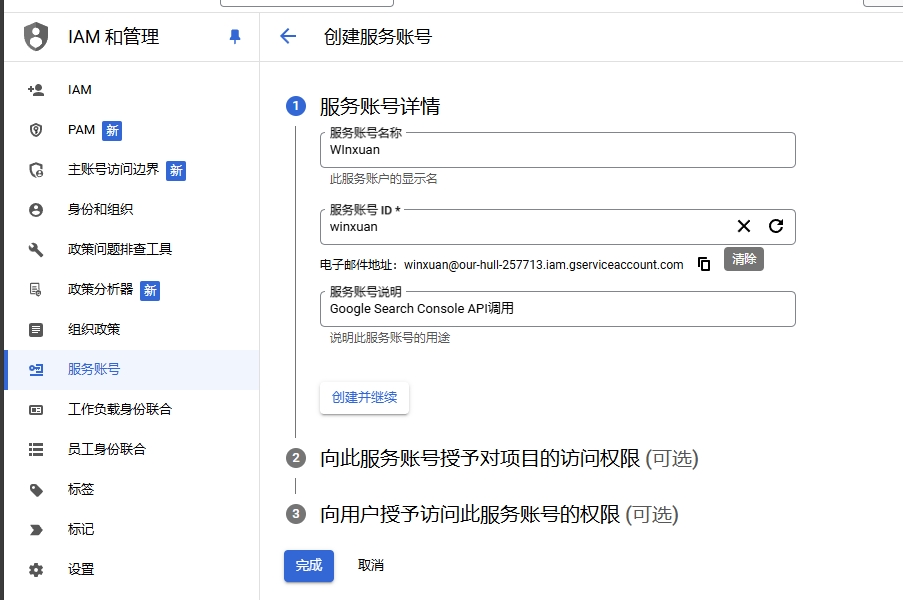Regenerate the service account ID with the refresh icon

click(776, 227)
